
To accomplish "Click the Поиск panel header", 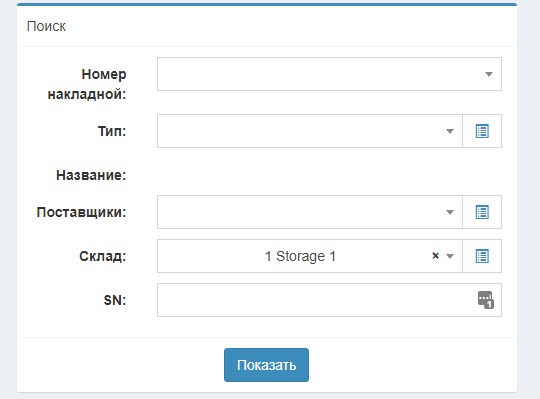I will [46, 26].
